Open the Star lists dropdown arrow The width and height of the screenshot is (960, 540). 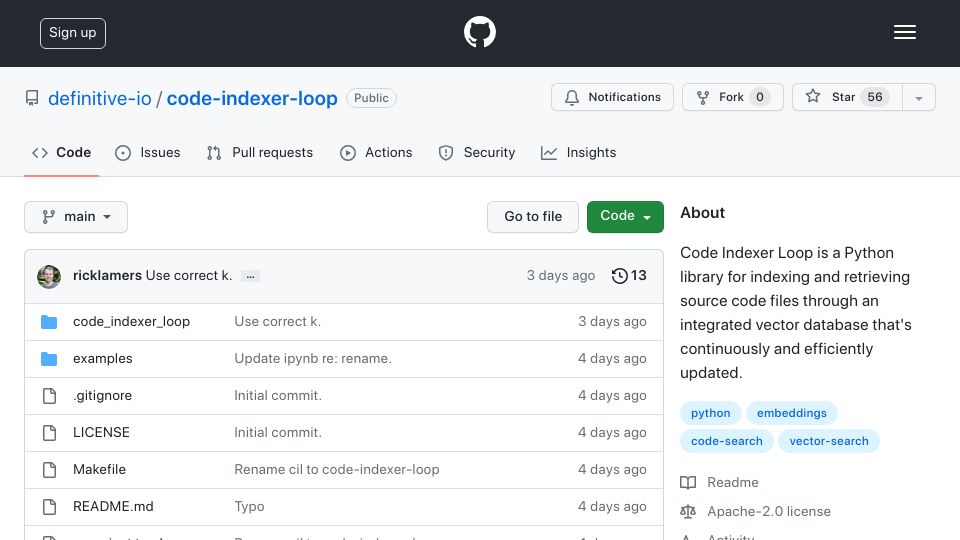coord(918,97)
